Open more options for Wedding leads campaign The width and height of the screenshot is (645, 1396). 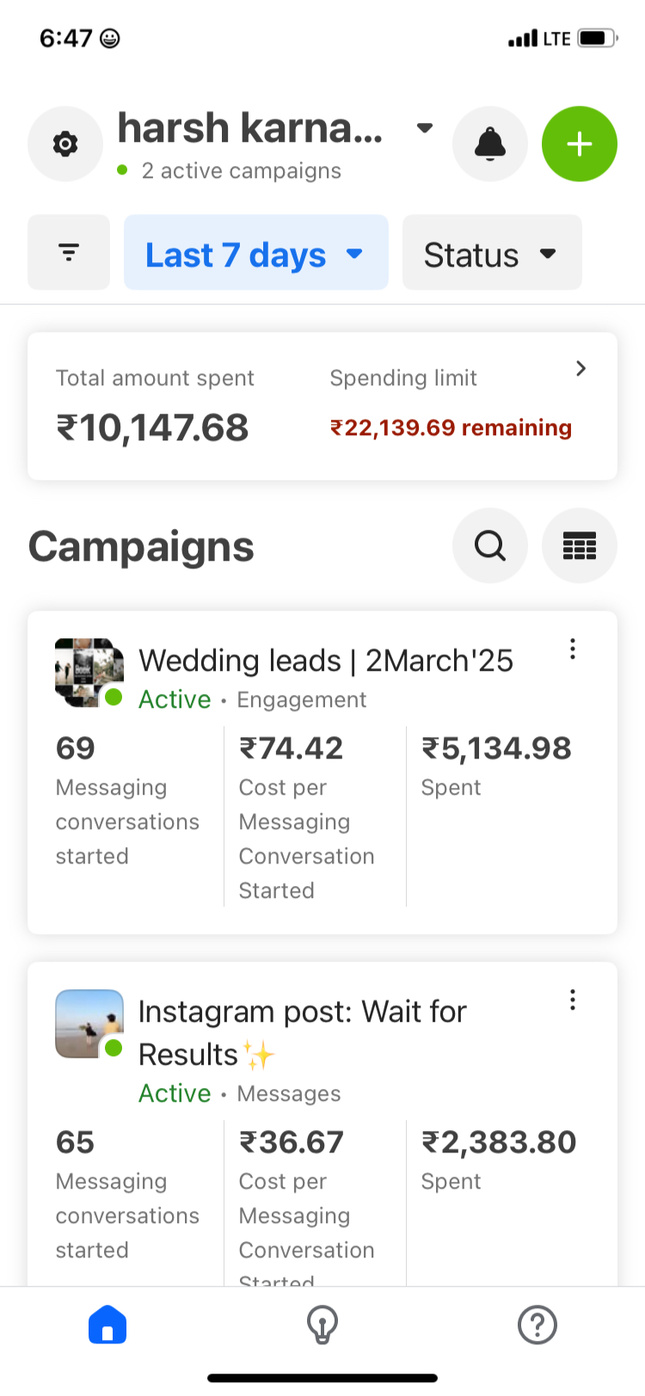click(572, 649)
